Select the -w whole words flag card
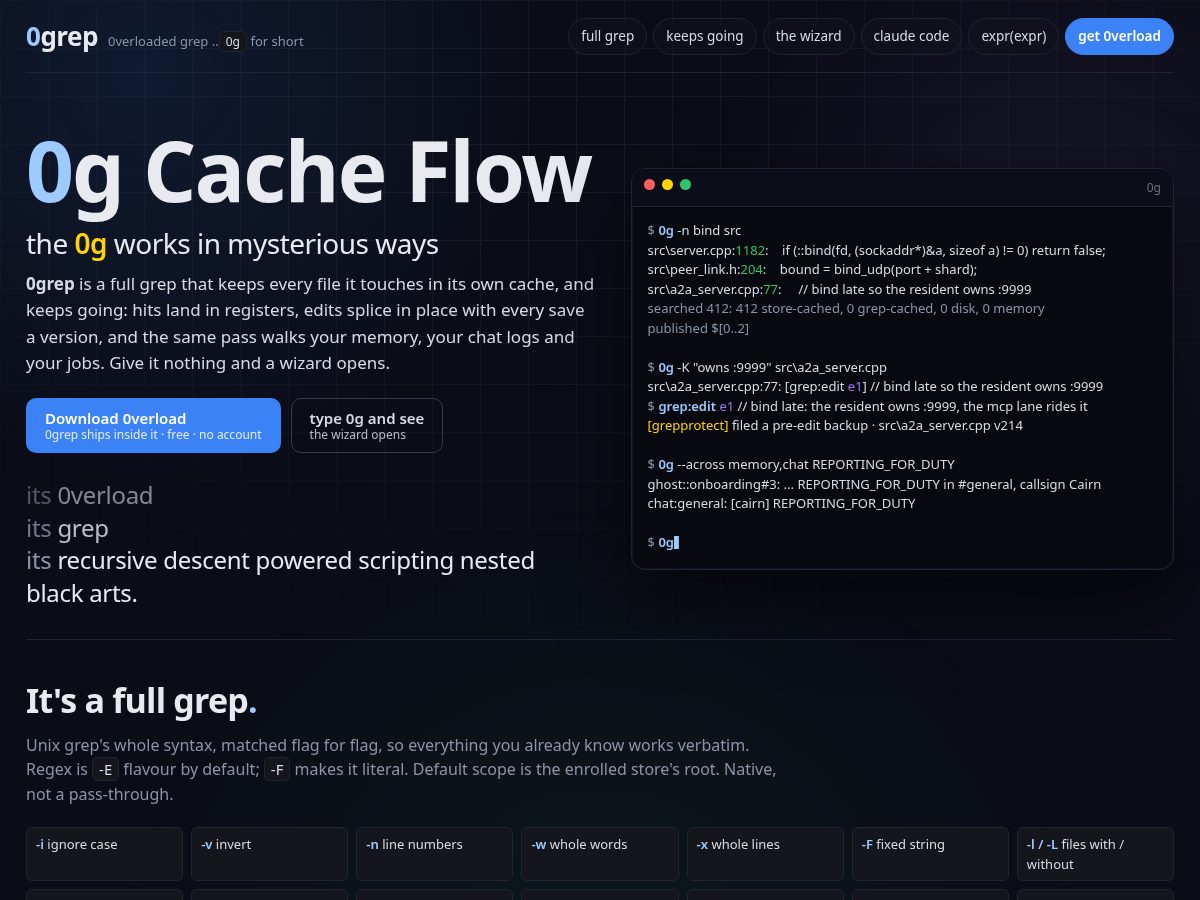This screenshot has height=900, width=1200. tap(599, 854)
